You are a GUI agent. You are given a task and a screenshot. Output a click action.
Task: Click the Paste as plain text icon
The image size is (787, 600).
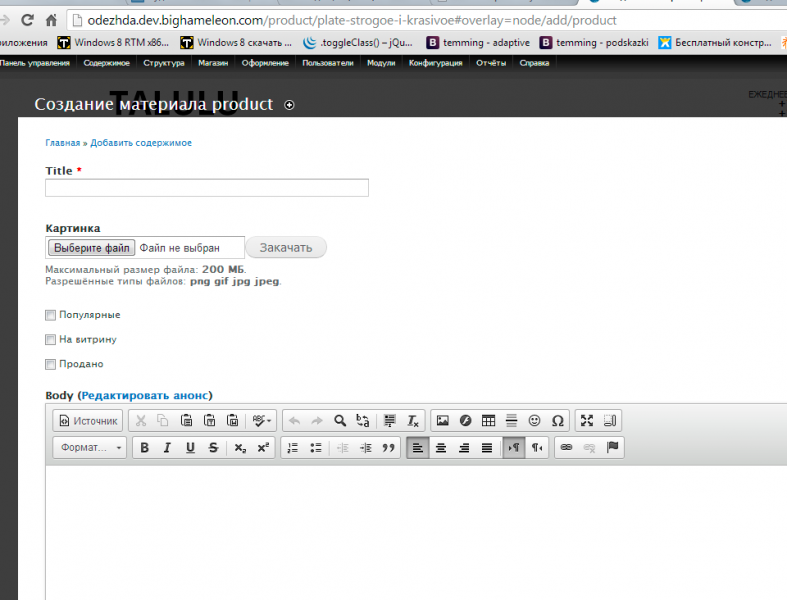(x=209, y=421)
